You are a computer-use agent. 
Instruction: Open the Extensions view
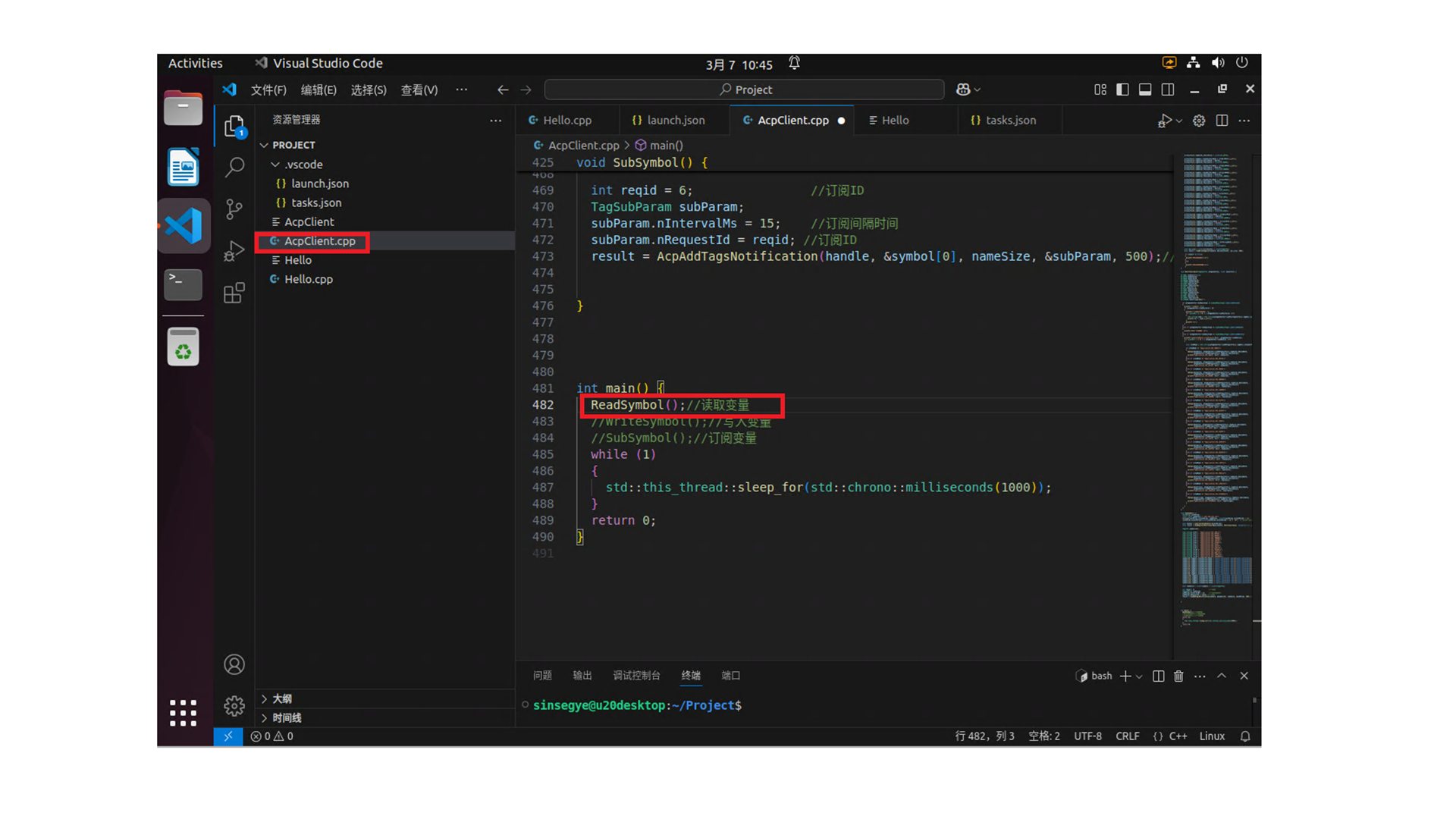pos(234,293)
